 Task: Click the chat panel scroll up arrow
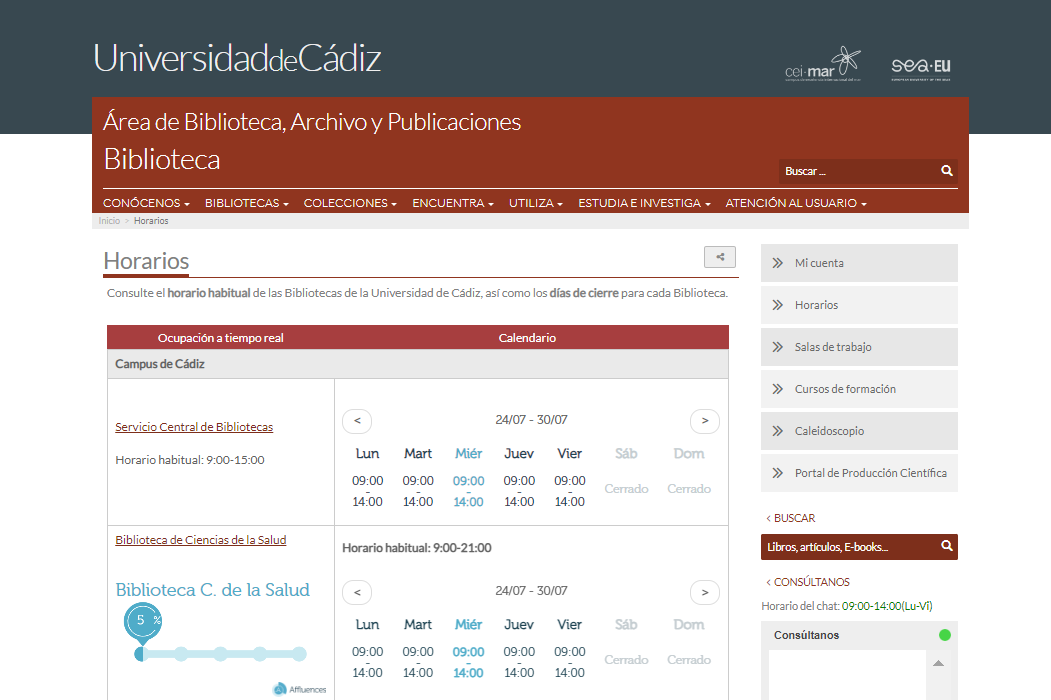click(x=938, y=663)
